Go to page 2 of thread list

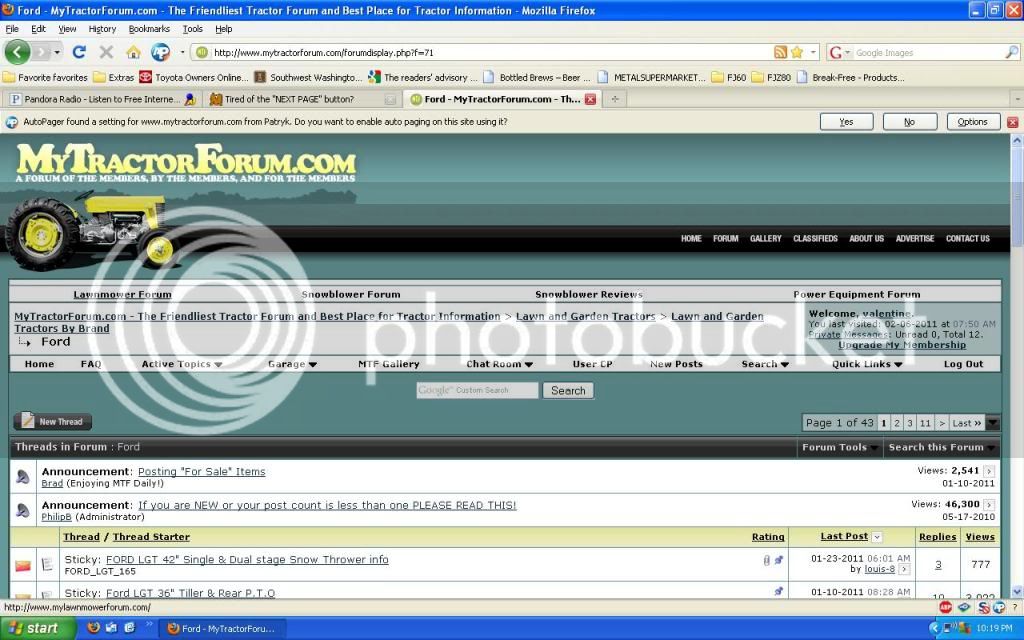tap(897, 423)
